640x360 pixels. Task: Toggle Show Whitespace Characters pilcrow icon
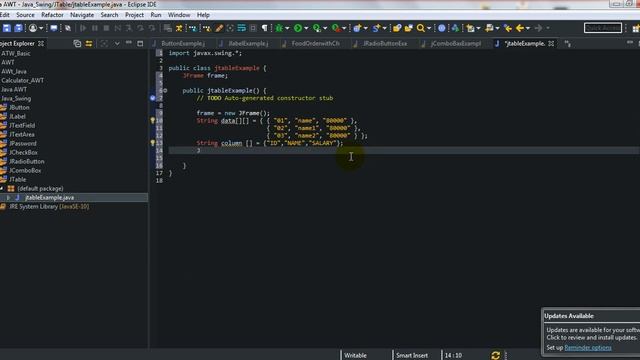click(x=264, y=28)
